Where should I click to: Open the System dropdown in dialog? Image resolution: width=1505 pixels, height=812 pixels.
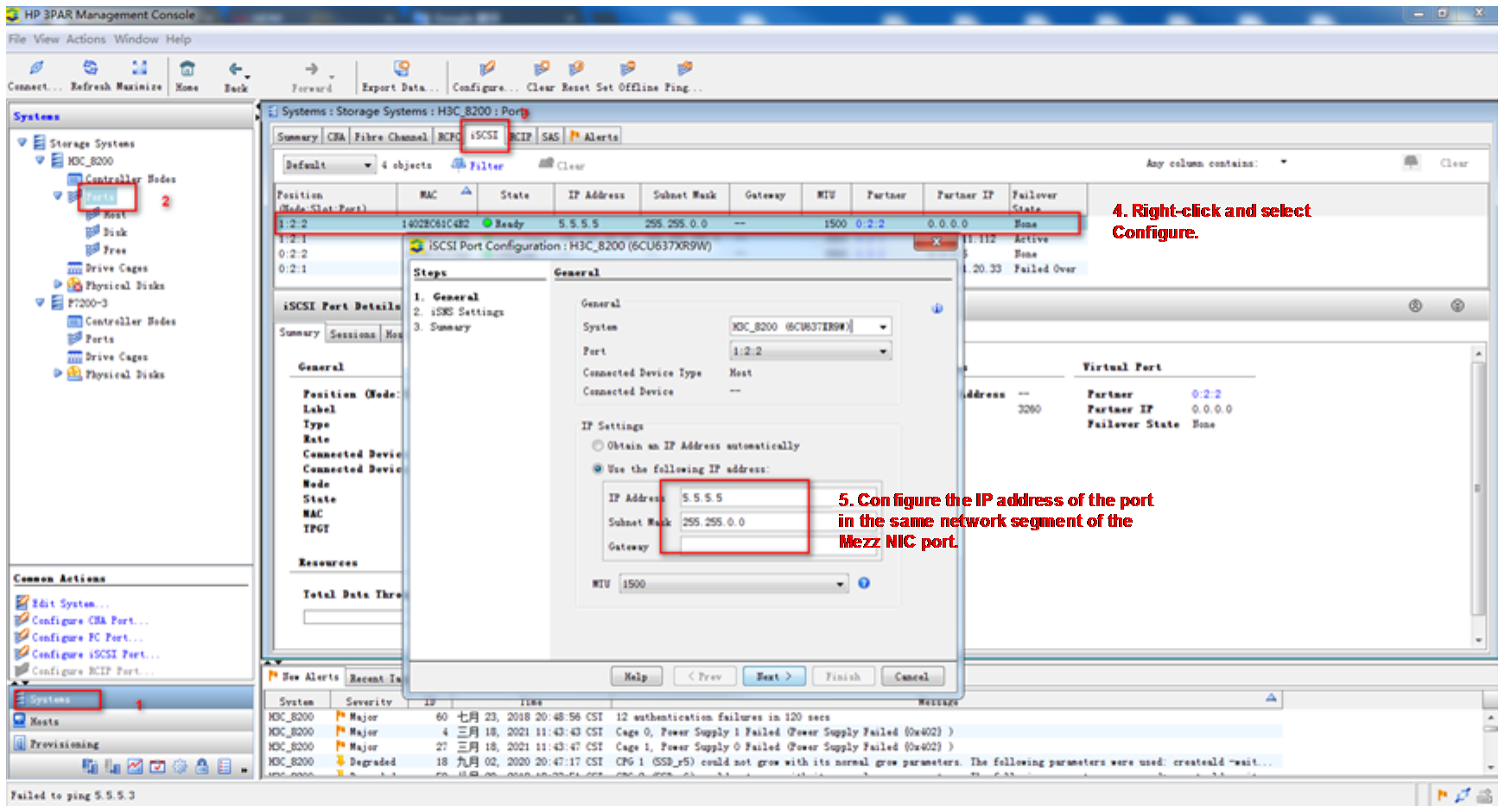883,327
